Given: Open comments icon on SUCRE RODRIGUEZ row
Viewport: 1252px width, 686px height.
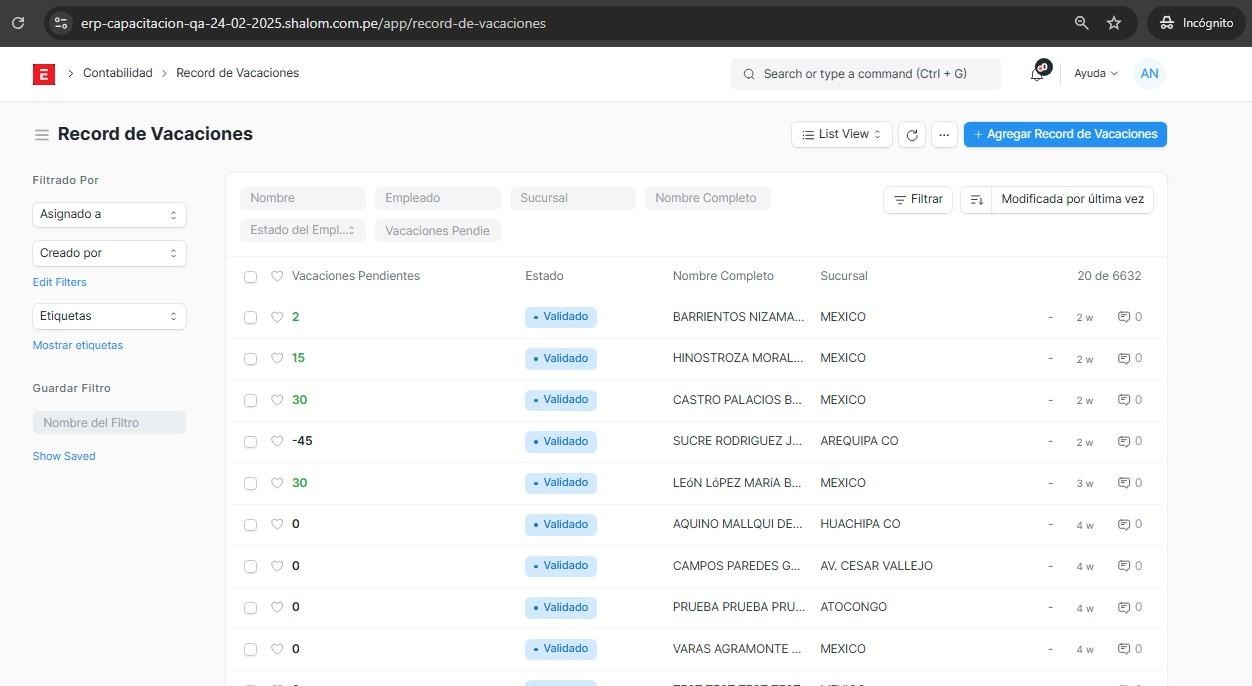Looking at the screenshot, I should click(1124, 441).
